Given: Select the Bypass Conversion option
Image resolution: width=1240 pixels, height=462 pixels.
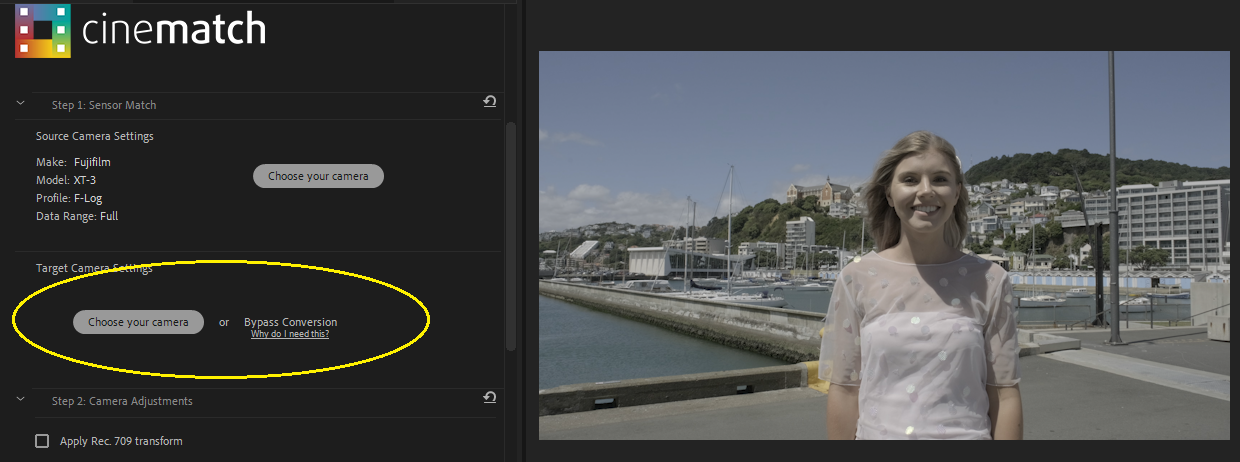Looking at the screenshot, I should coord(290,322).
